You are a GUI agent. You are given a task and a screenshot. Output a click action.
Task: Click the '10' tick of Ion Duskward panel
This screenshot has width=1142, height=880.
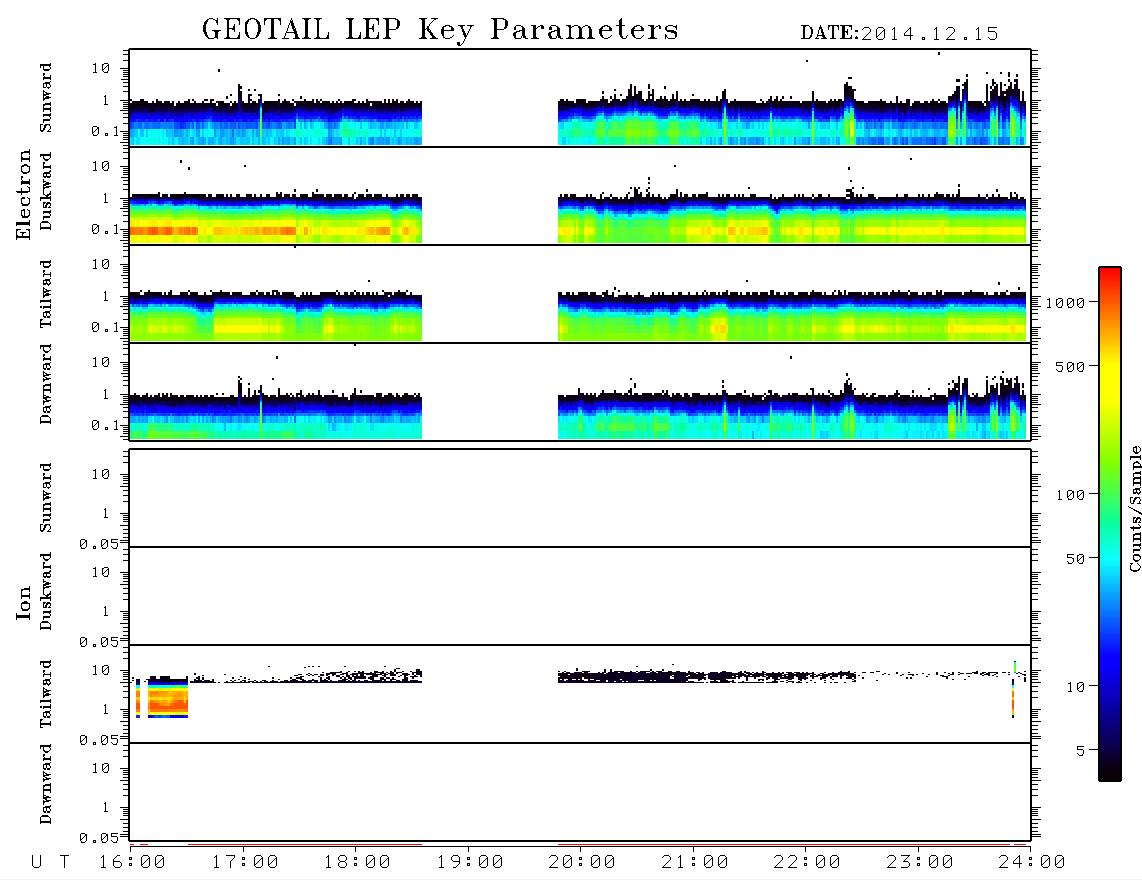coord(101,572)
